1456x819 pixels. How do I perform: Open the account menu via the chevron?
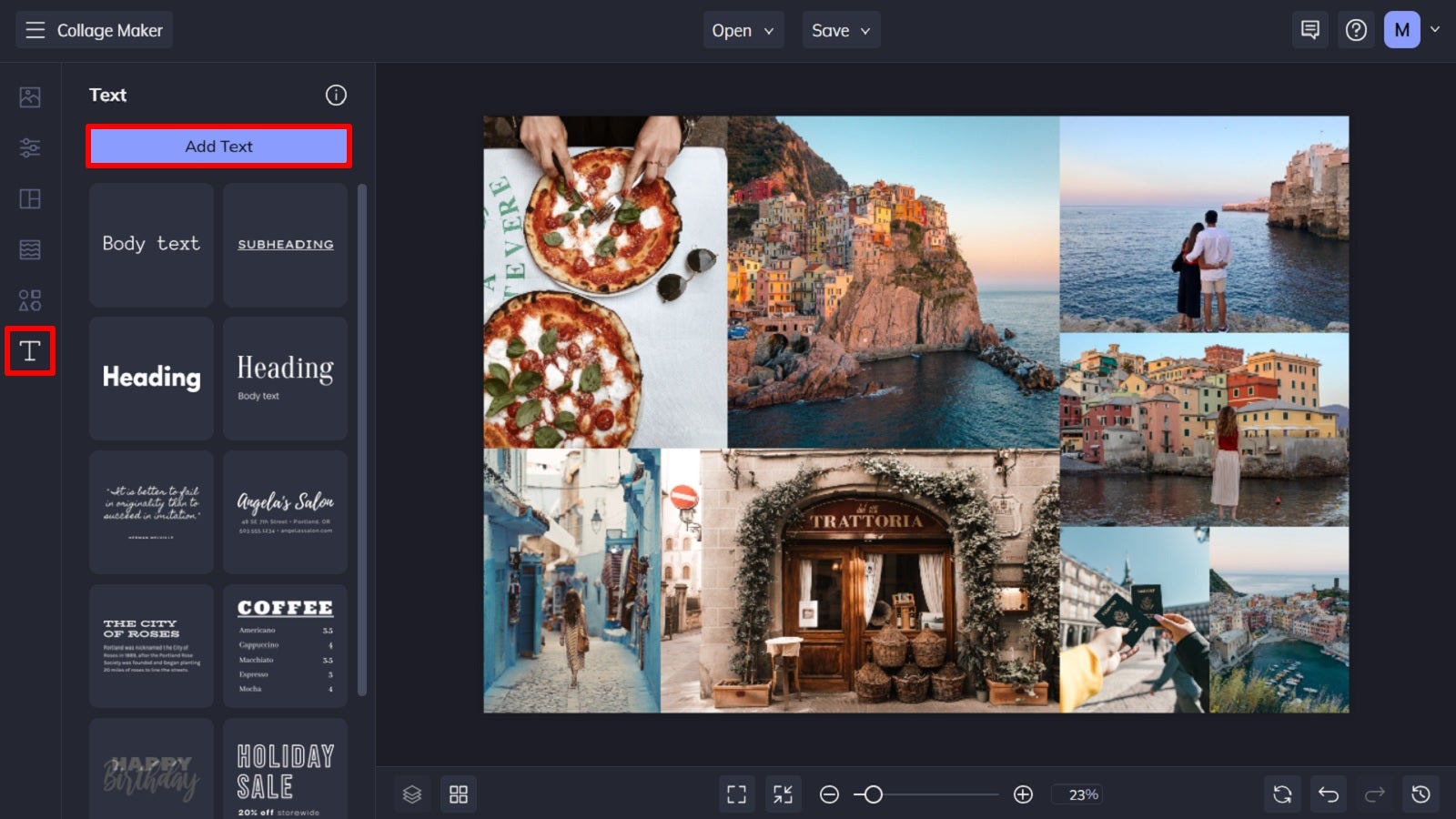coord(1436,29)
